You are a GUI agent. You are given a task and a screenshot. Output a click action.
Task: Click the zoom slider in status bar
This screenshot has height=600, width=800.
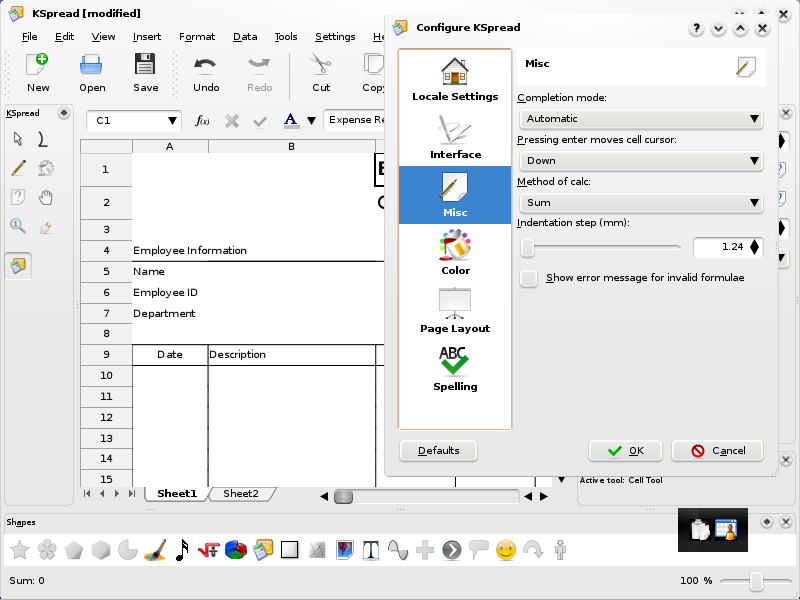click(756, 581)
